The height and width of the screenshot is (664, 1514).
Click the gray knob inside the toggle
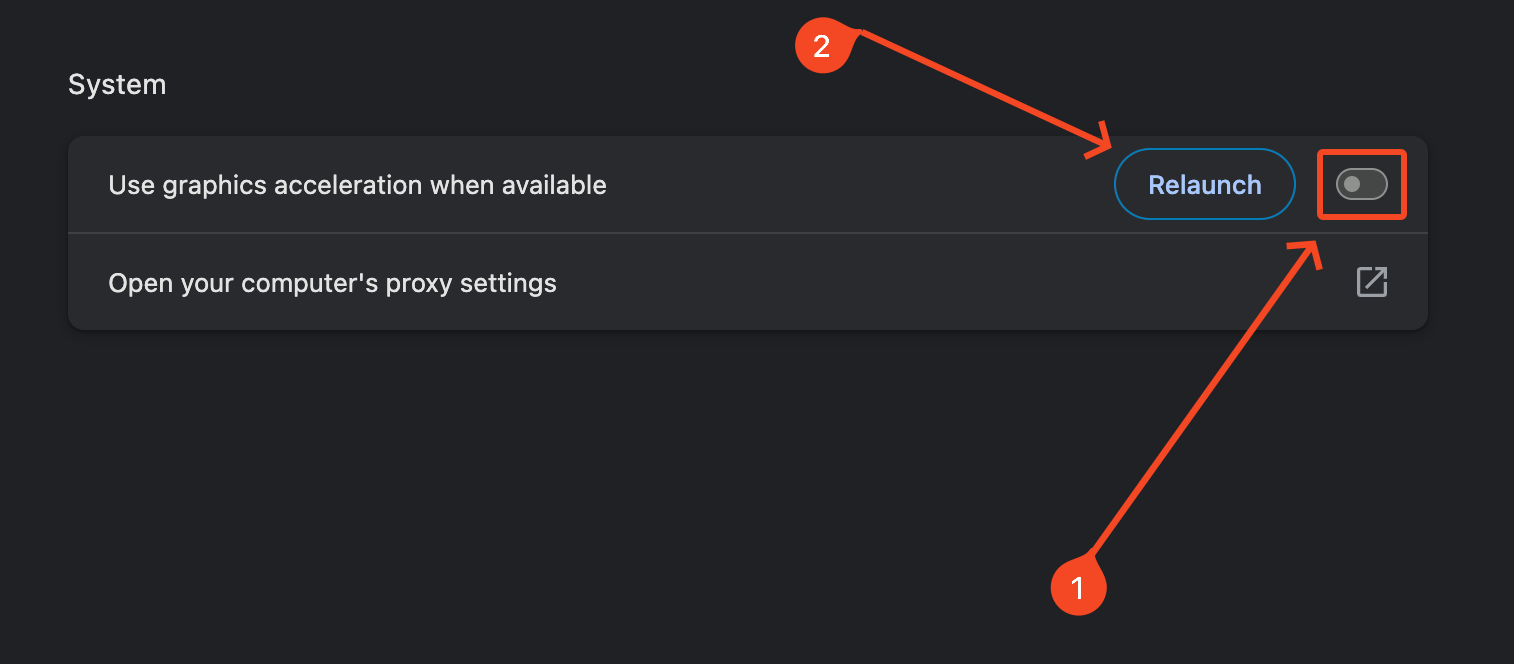coord(1352,184)
